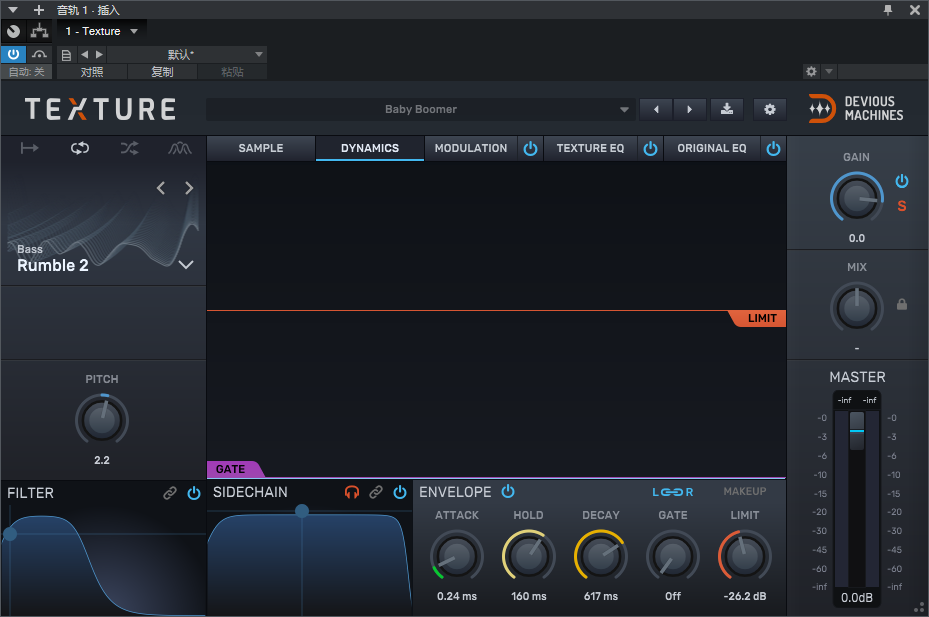929x617 pixels.
Task: Expand the Rumble 2 sample list chevron
Action: (x=186, y=265)
